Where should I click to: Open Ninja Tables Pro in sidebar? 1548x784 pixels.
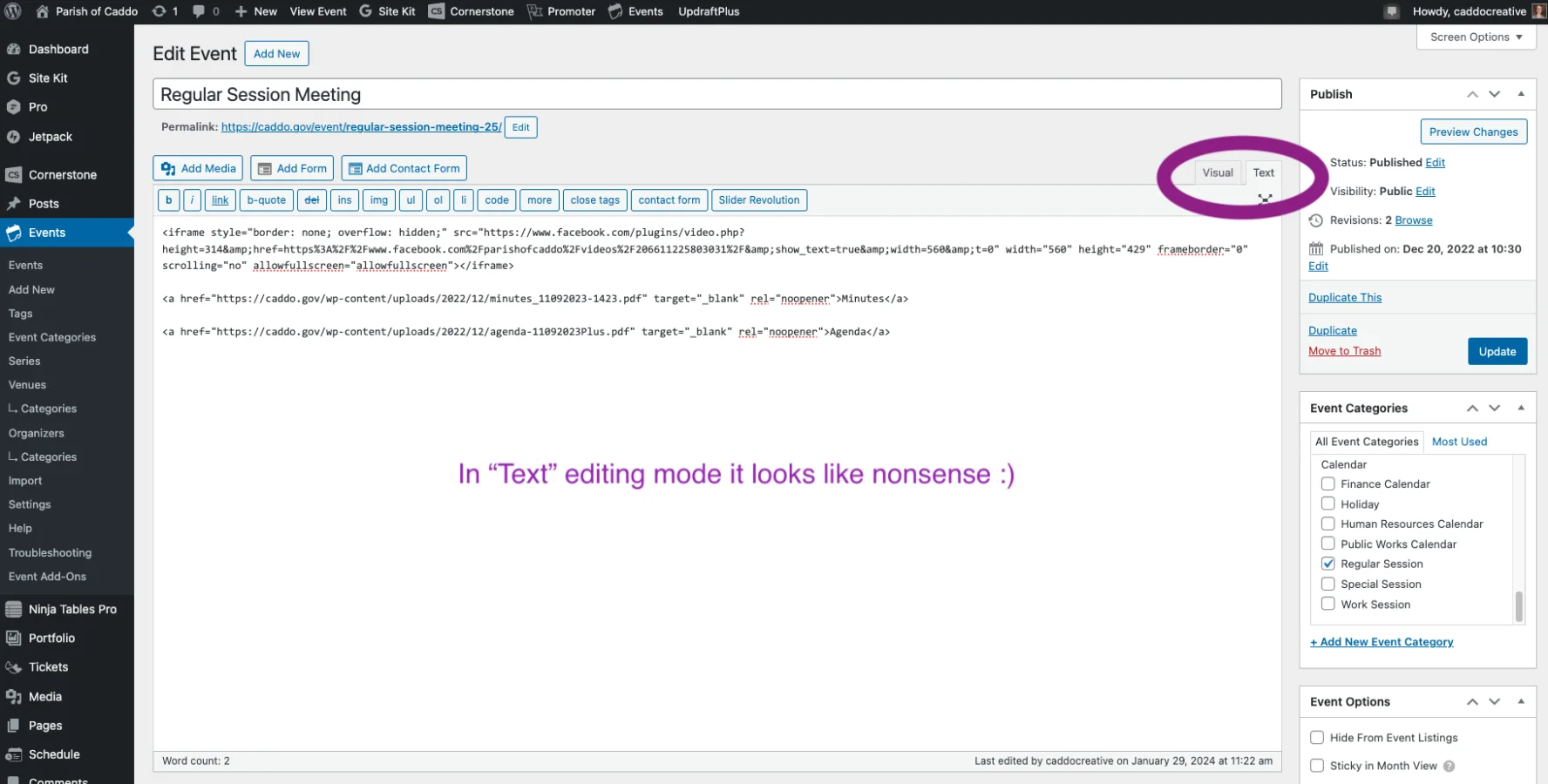(x=71, y=609)
